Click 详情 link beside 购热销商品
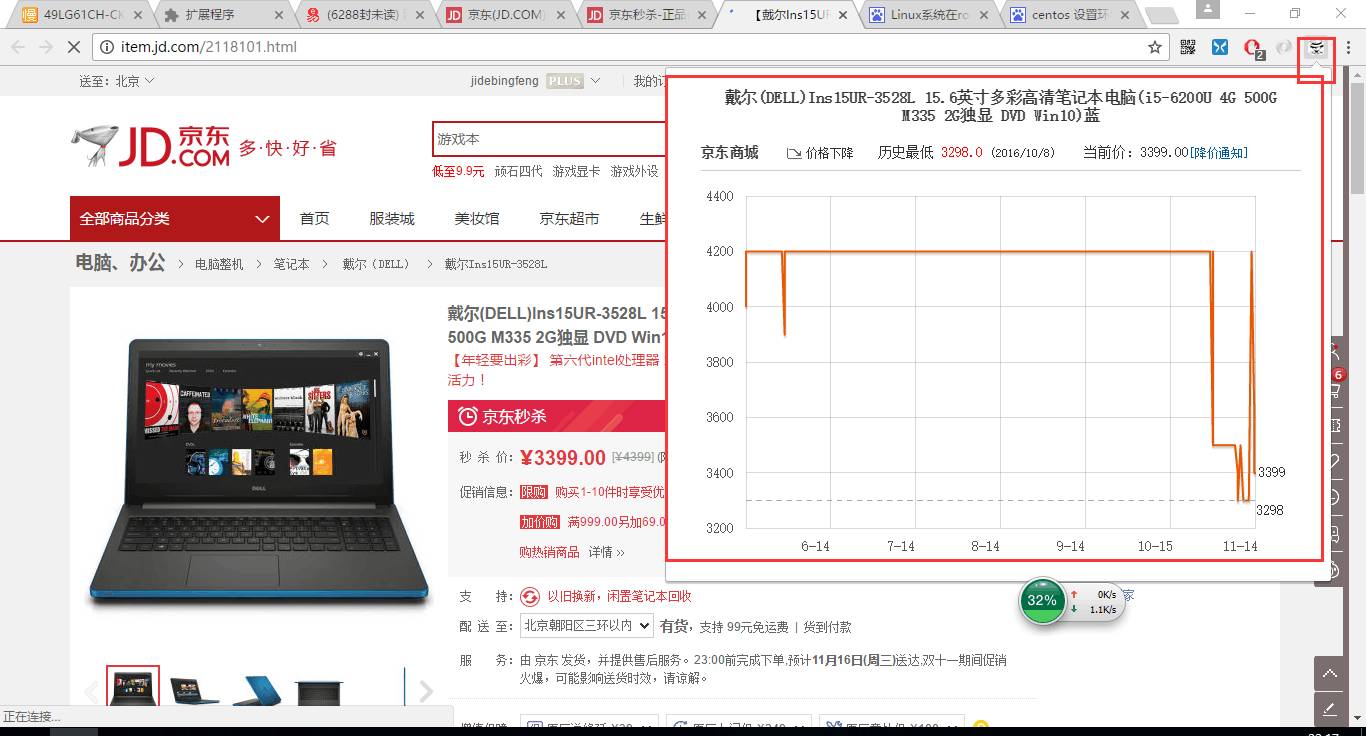The width and height of the screenshot is (1366, 736). 606,552
